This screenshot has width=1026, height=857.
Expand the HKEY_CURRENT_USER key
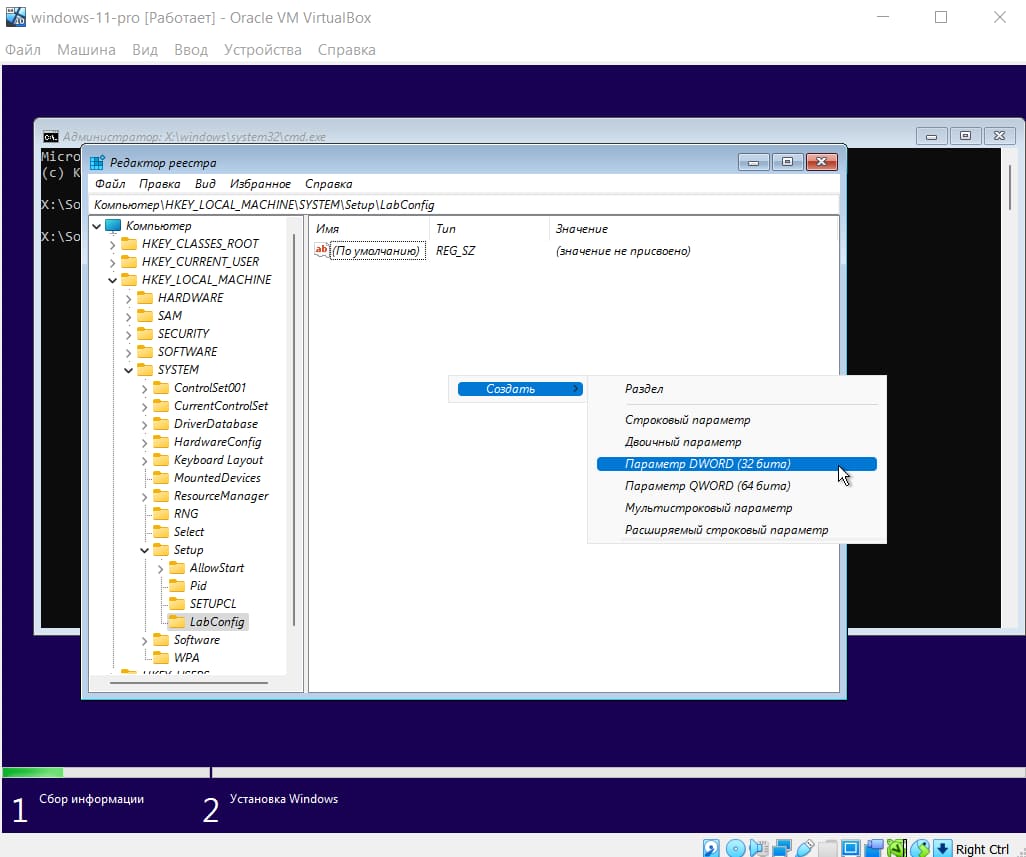[x=113, y=262]
